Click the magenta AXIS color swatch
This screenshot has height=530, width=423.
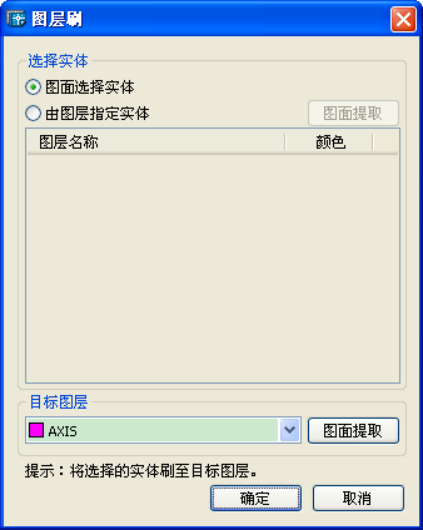36,430
